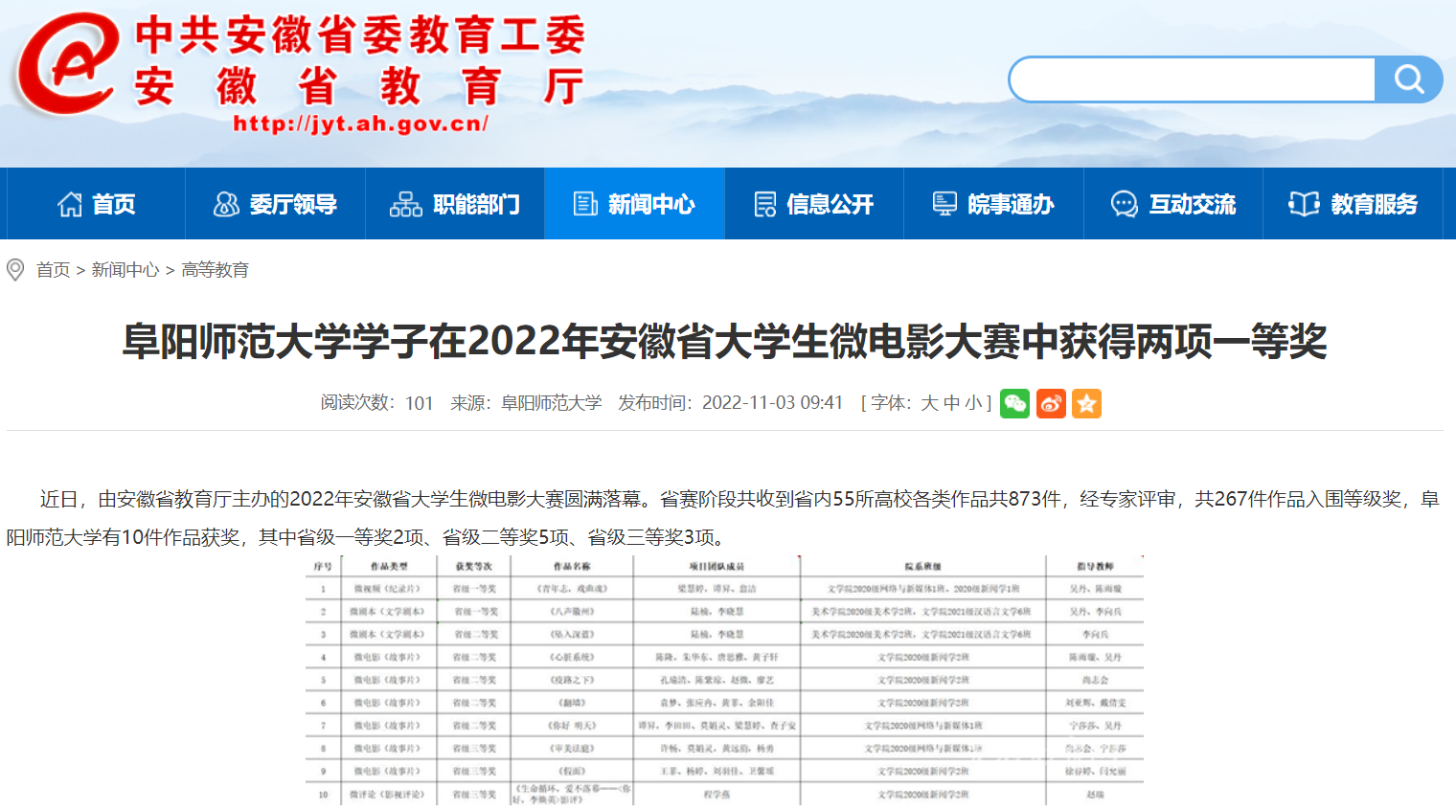The image size is (1456, 812).
Task: Go to 皖事通办 section
Action: [993, 204]
